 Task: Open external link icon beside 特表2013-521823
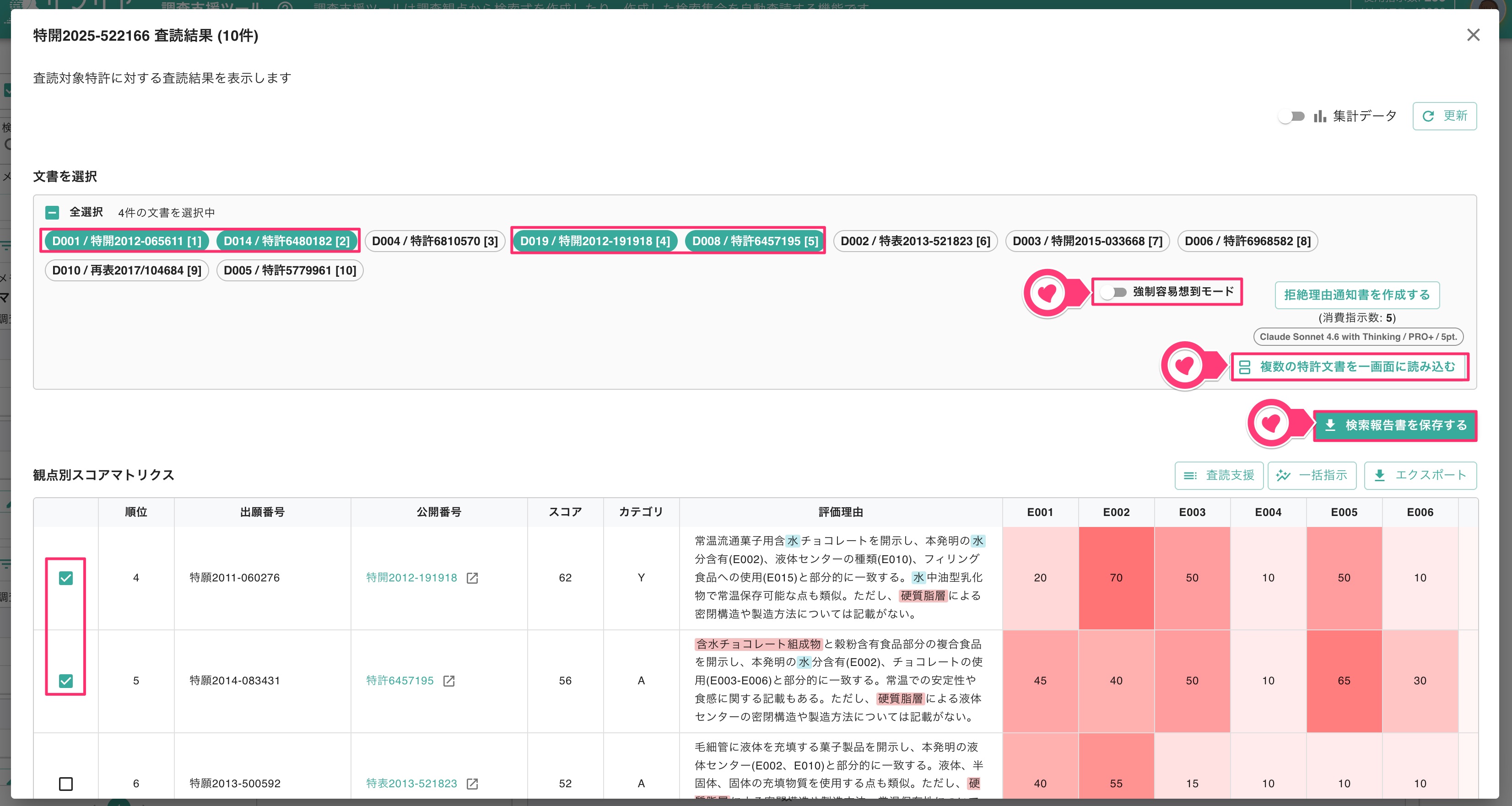click(472, 784)
